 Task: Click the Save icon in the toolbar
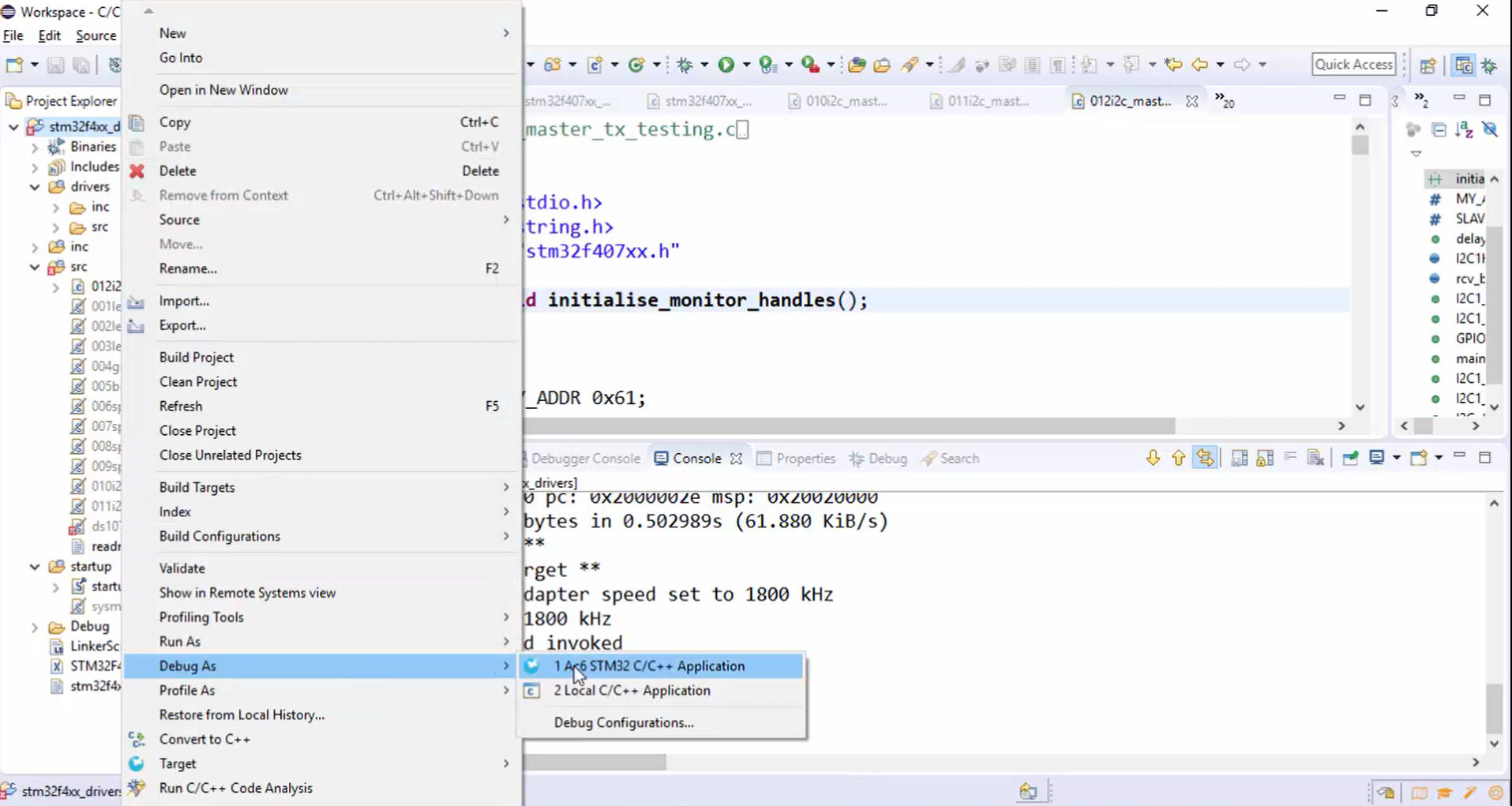[x=55, y=65]
